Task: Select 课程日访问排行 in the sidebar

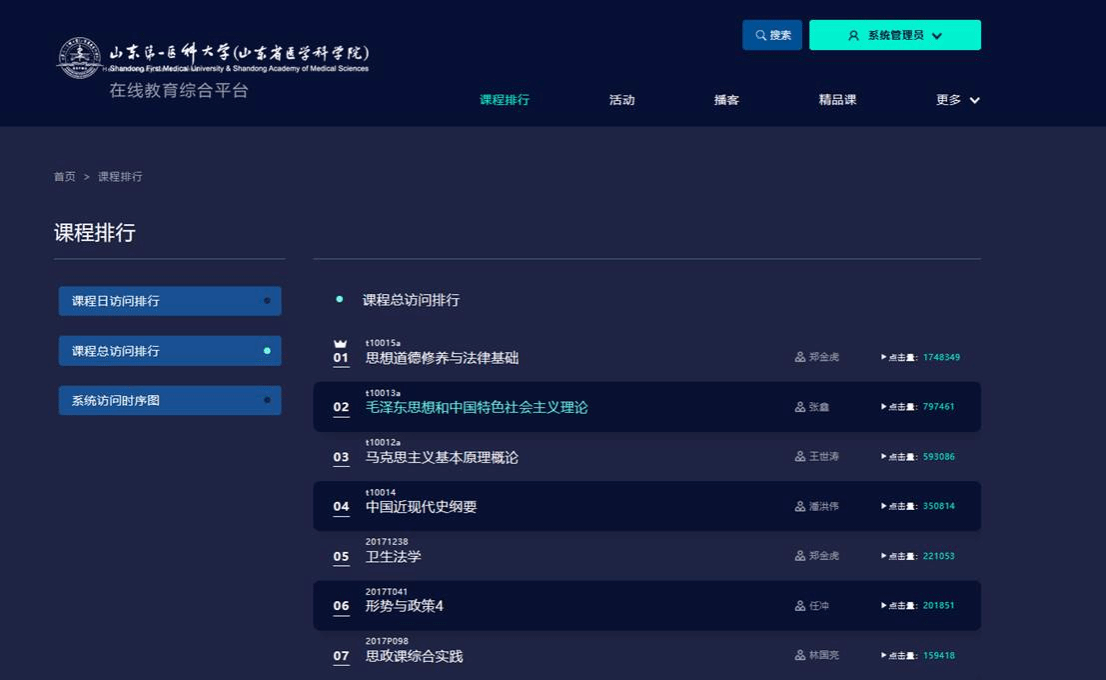Action: pos(169,301)
